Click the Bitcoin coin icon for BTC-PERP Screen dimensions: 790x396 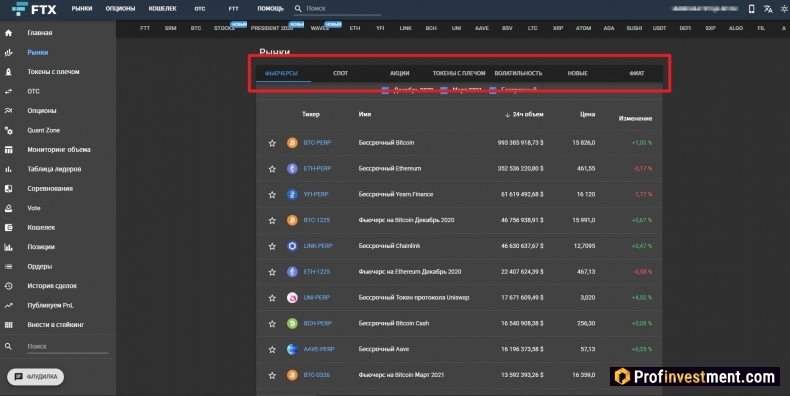292,143
